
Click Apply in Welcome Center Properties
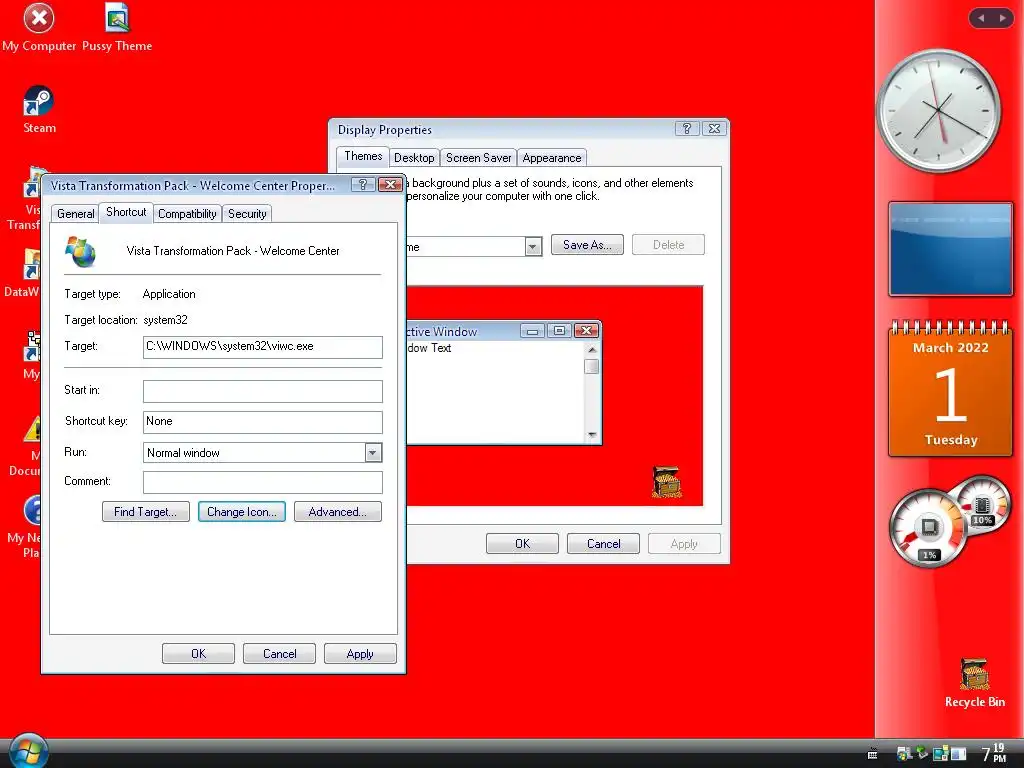(x=360, y=654)
